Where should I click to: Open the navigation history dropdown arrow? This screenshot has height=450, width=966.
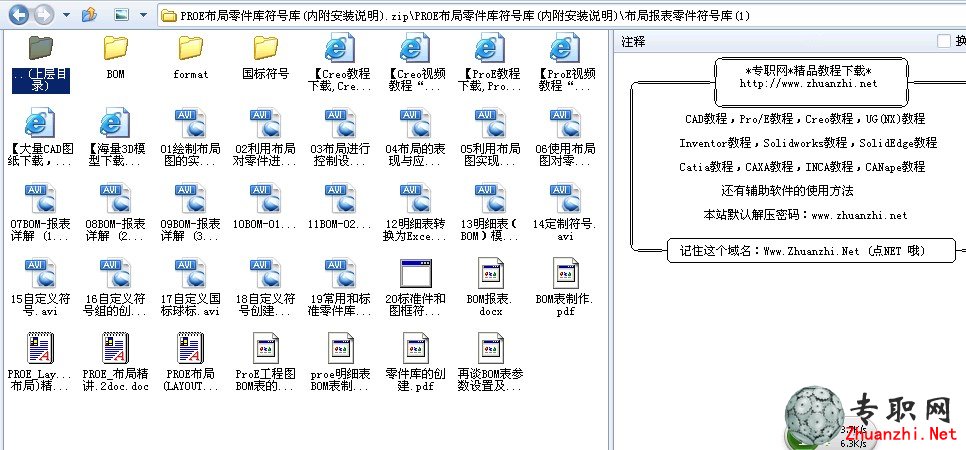tap(67, 15)
